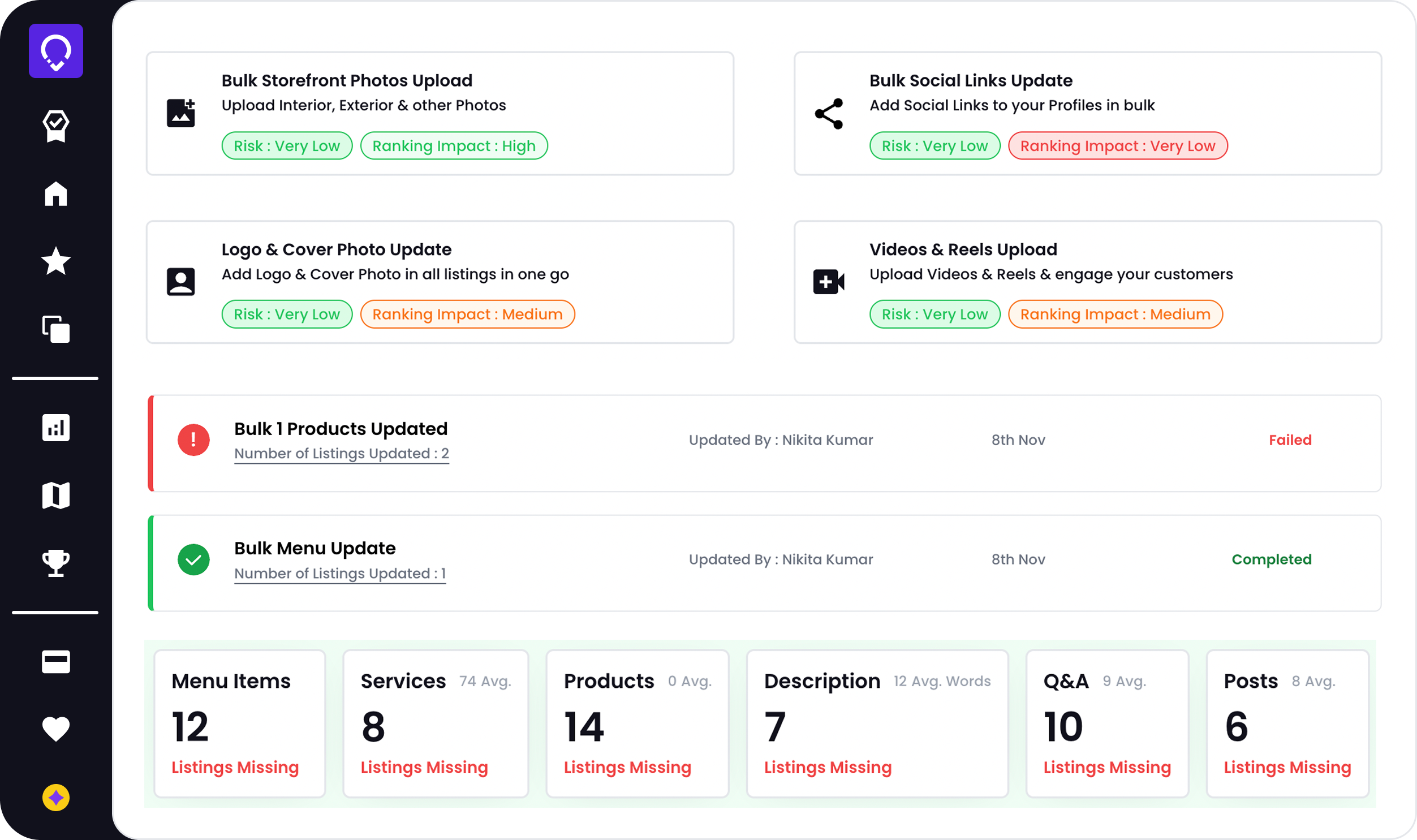1417x840 pixels.
Task: Click 'Number of Listings Updated : 1' link
Action: click(339, 574)
